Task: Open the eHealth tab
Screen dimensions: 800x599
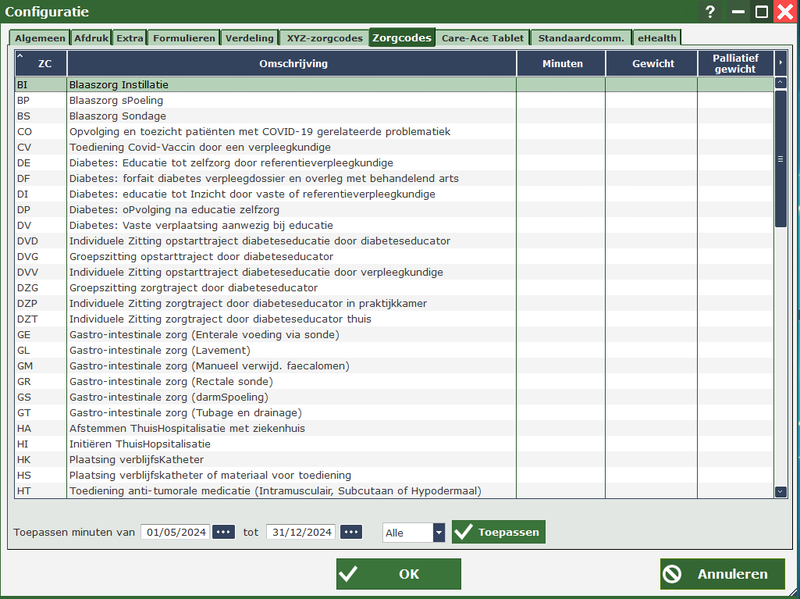Action: (x=658, y=38)
